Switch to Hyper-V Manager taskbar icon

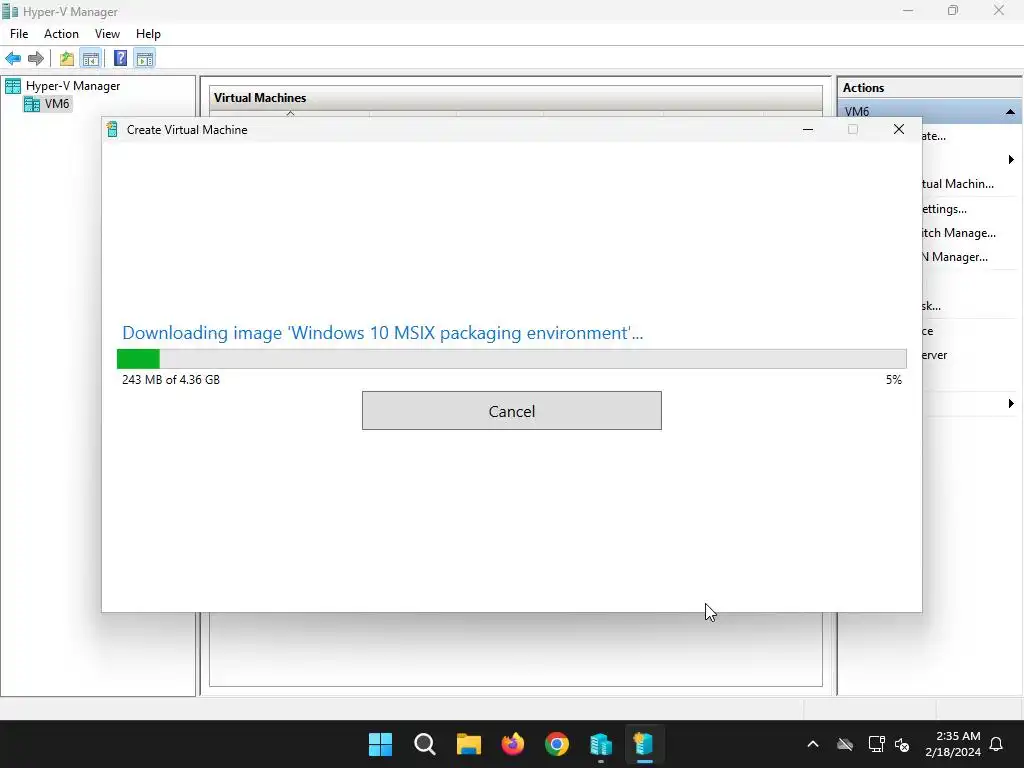coord(600,744)
